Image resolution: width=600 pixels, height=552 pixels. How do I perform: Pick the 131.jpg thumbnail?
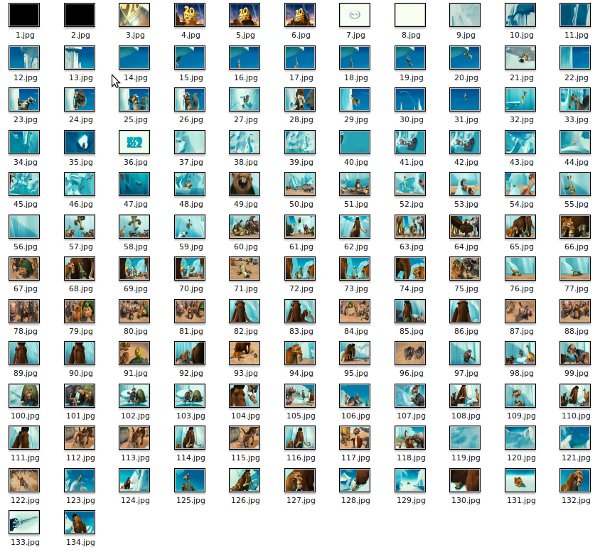pos(520,480)
